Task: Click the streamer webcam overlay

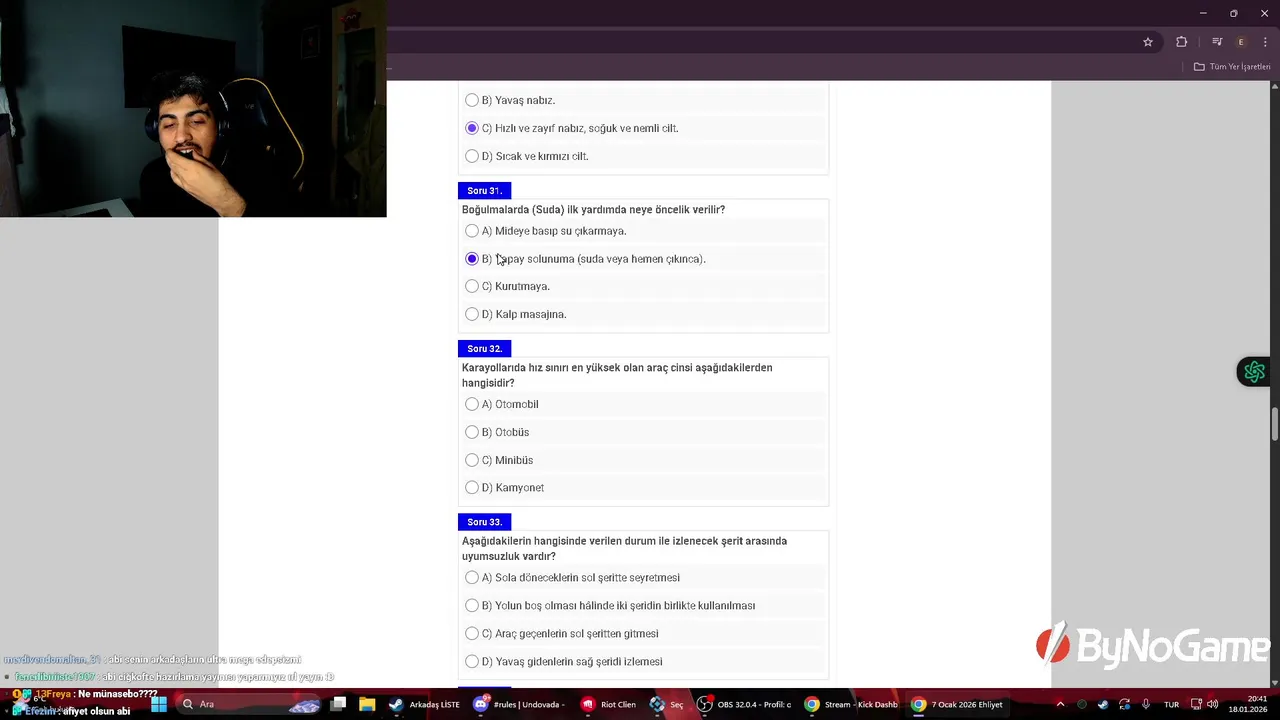Action: tap(193, 108)
